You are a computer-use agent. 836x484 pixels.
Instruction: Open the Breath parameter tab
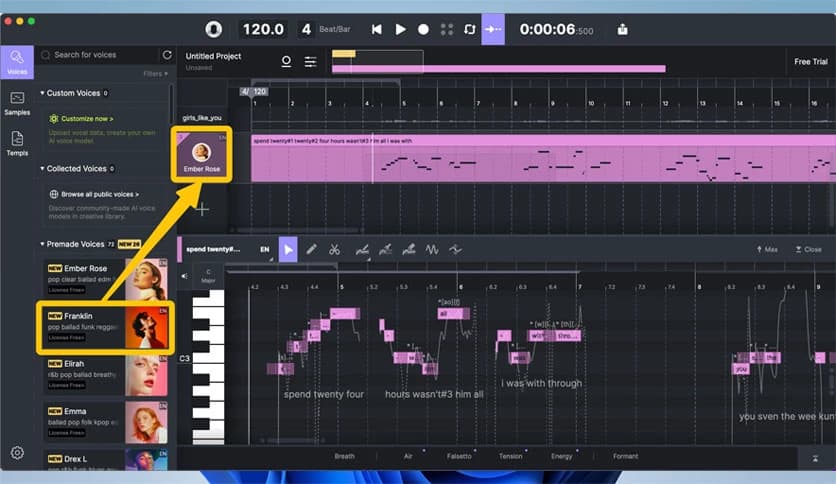tap(344, 456)
